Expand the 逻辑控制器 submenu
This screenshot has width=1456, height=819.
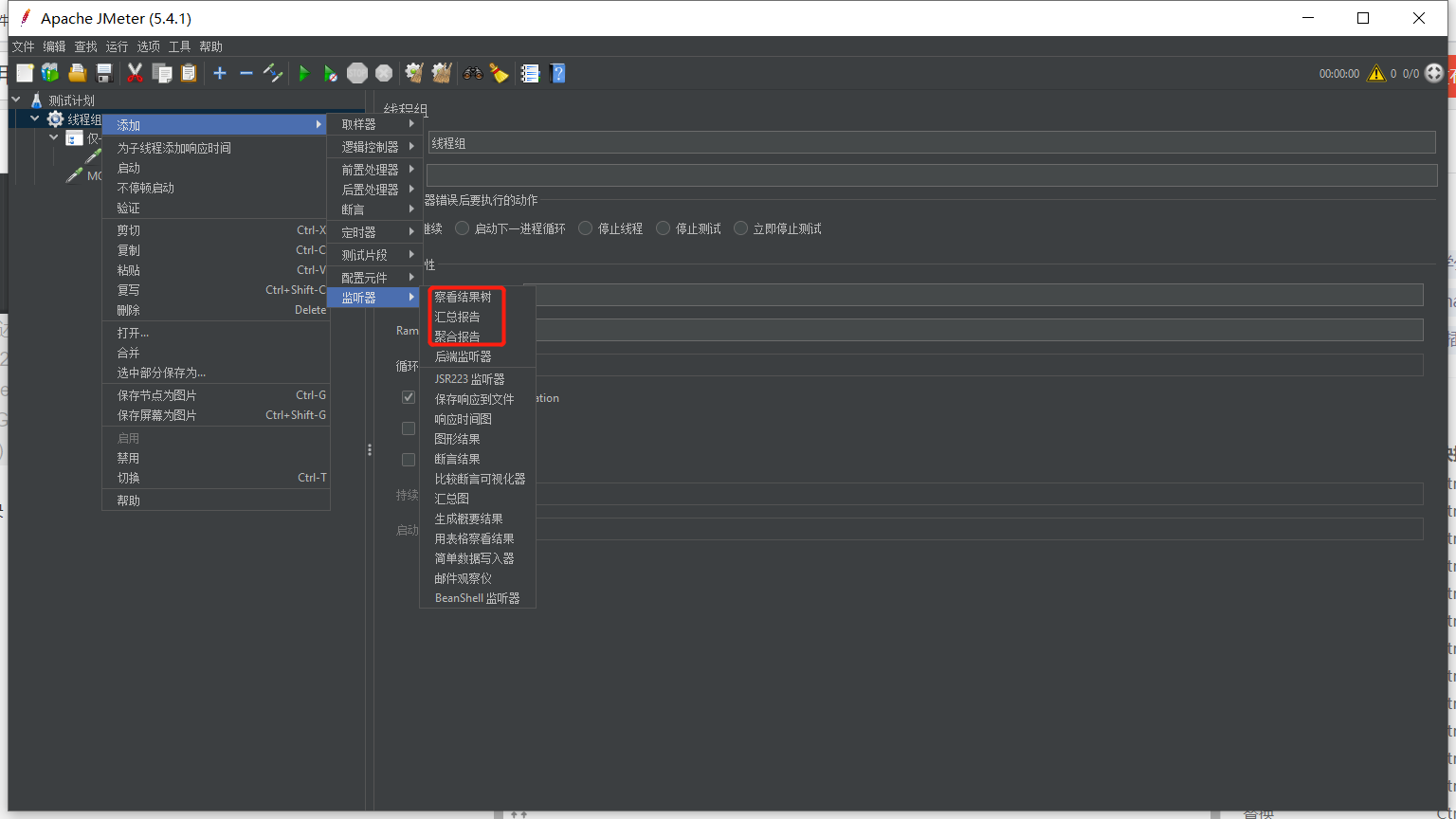pos(369,146)
